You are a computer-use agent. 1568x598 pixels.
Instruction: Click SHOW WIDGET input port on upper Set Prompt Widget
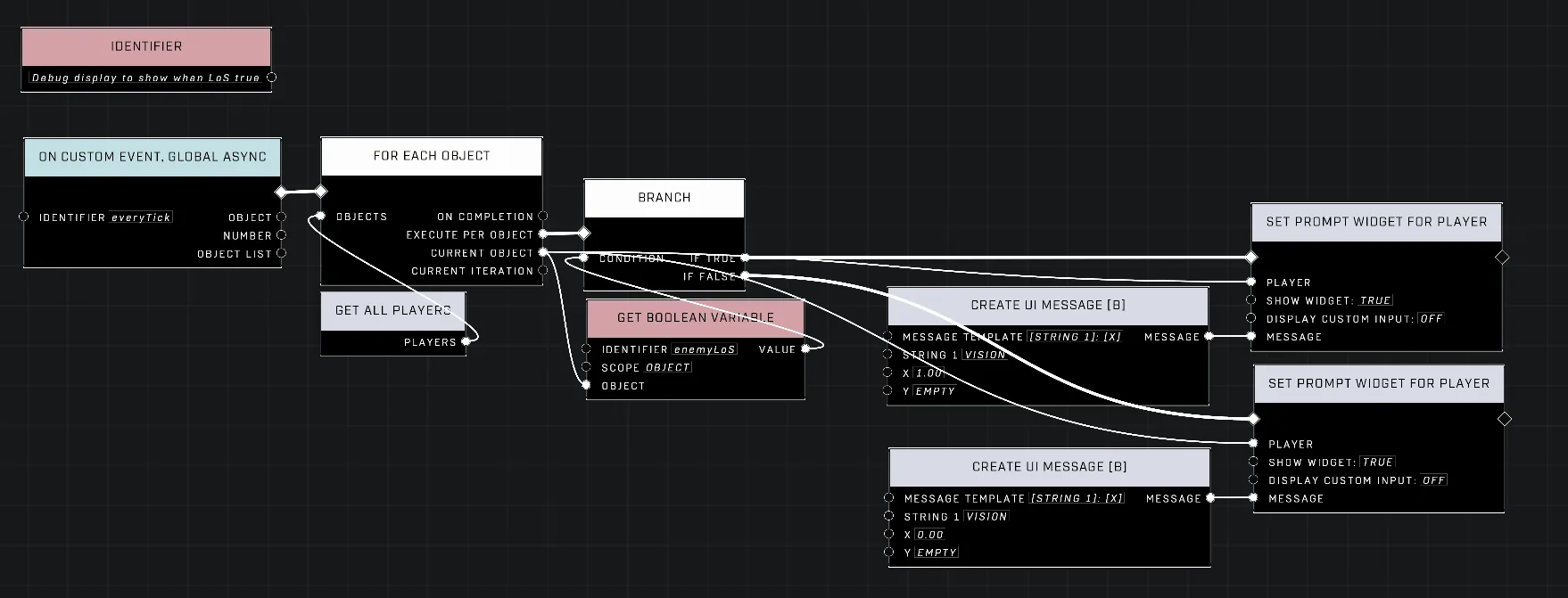1251,299
